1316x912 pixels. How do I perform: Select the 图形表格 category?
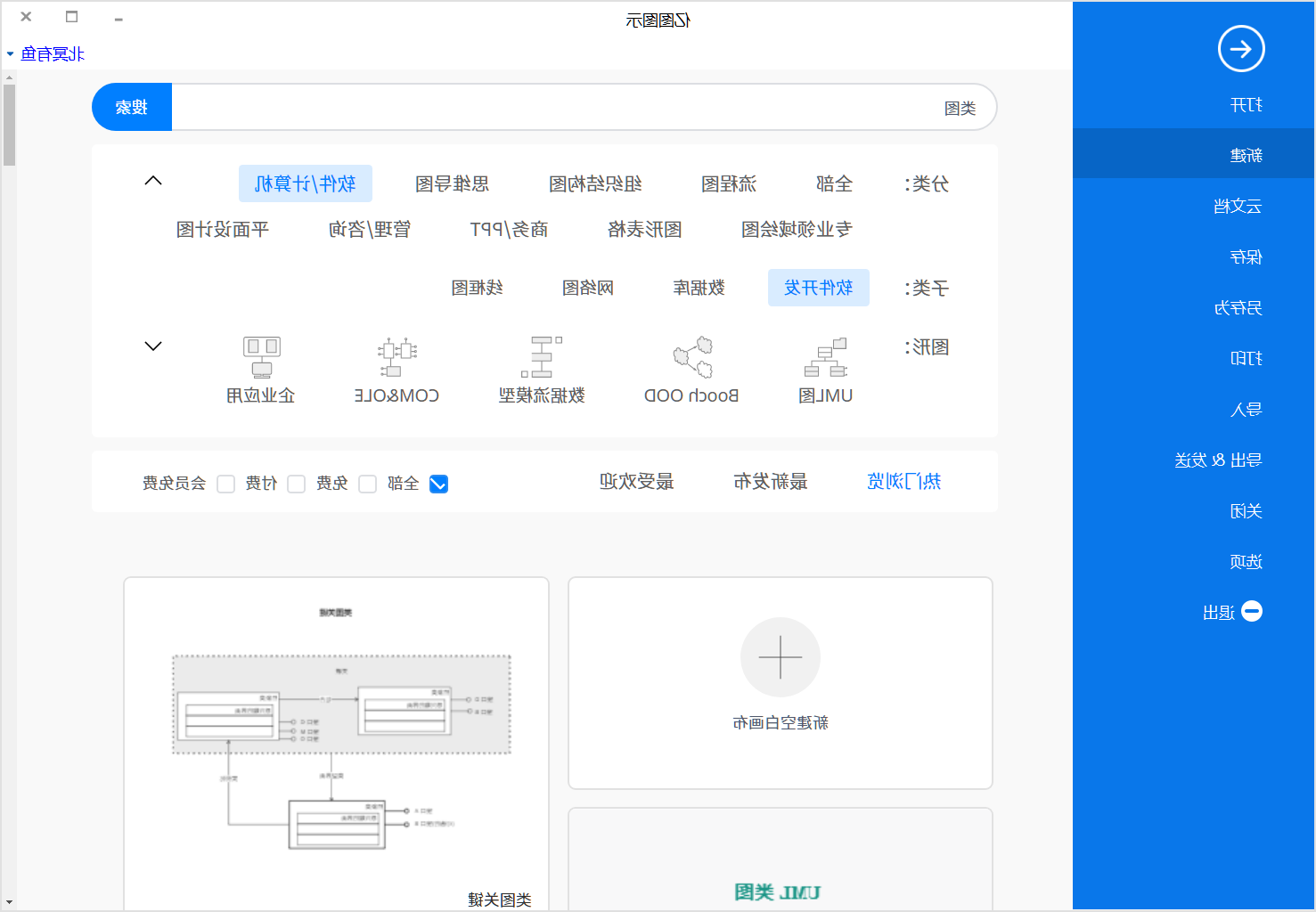pos(645,230)
